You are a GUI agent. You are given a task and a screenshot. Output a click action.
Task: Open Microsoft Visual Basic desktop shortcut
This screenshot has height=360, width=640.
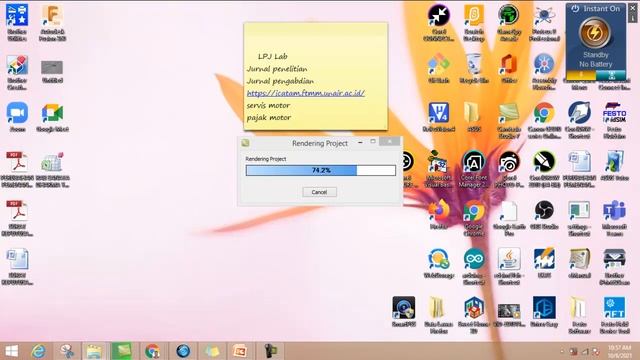(x=439, y=169)
